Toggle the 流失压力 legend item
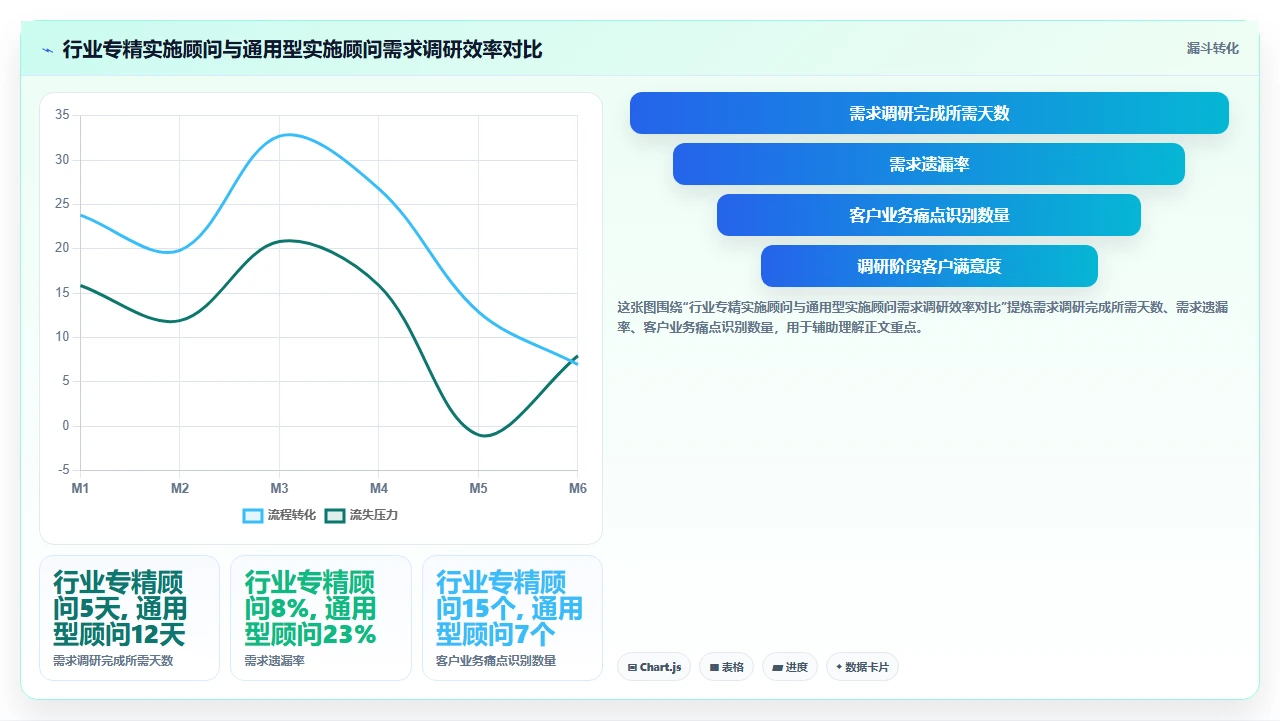The height and width of the screenshot is (721, 1280). [362, 515]
